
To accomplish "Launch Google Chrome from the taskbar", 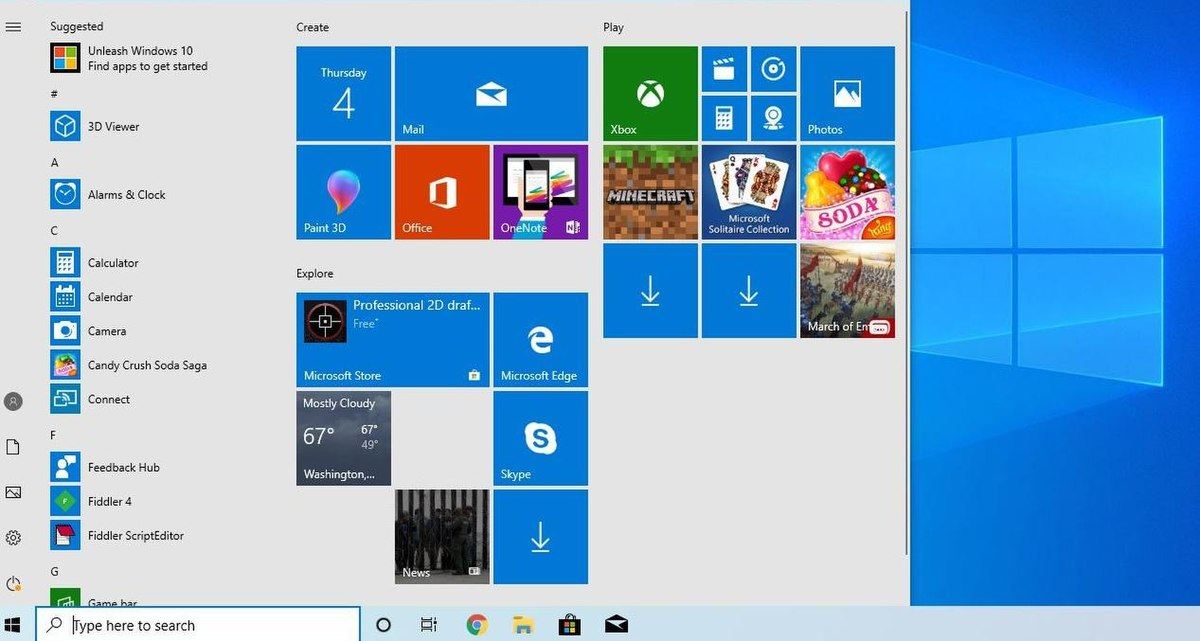I will tap(477, 625).
